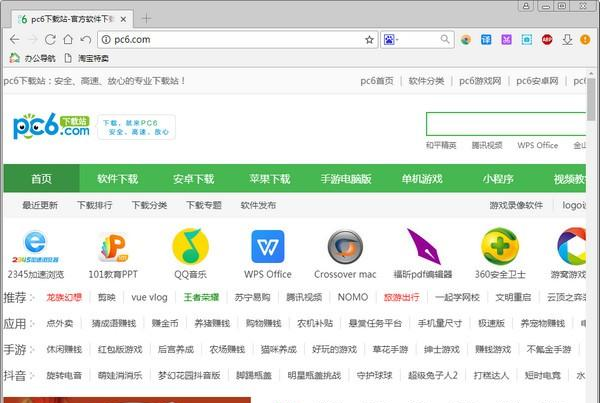Image resolution: width=600 pixels, height=403 pixels.
Task: Open the Crossover mac app icon
Action: click(345, 247)
